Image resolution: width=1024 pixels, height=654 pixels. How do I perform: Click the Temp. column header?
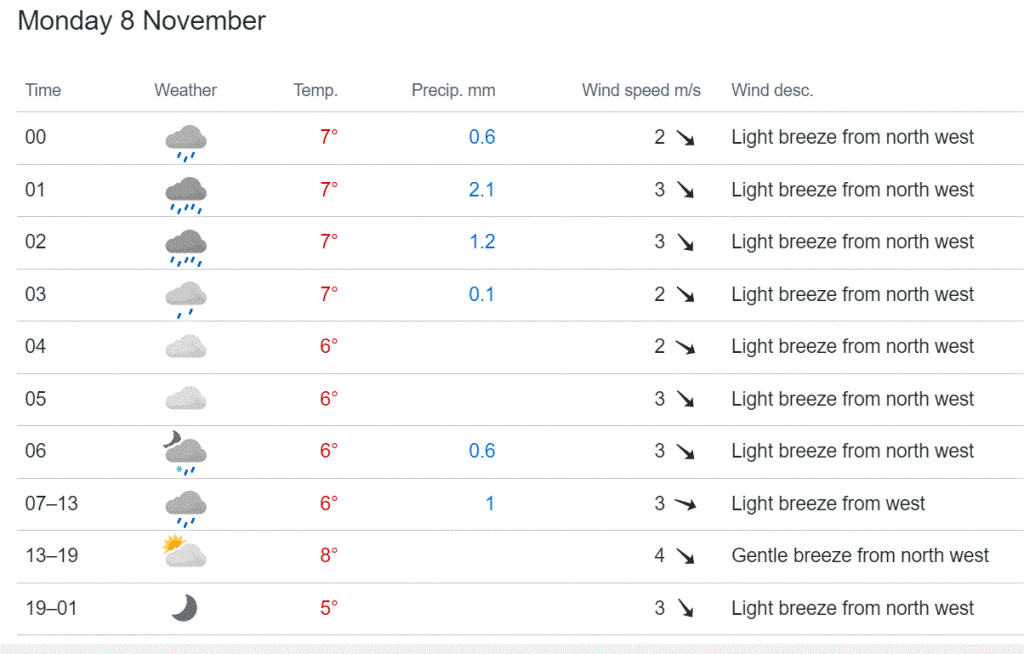point(315,90)
